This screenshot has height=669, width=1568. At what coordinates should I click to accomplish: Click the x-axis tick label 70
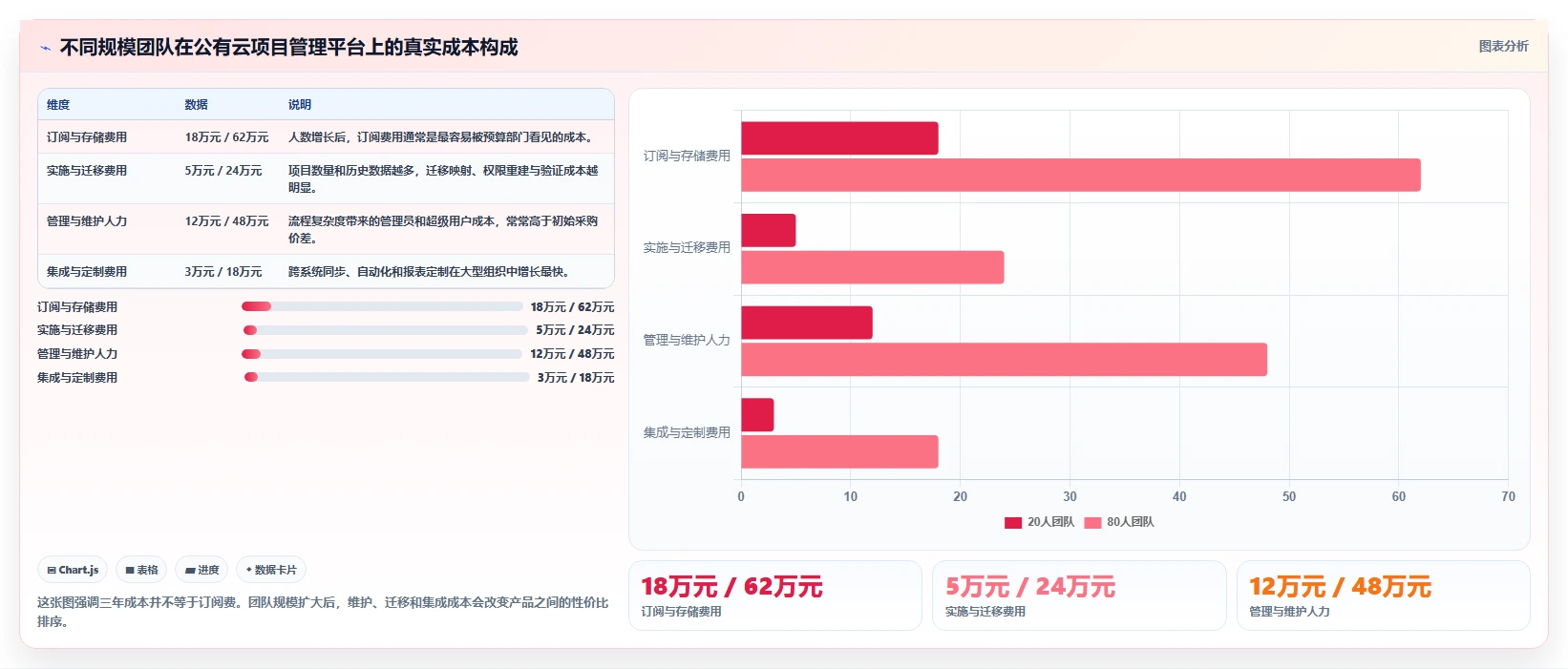tap(1508, 496)
